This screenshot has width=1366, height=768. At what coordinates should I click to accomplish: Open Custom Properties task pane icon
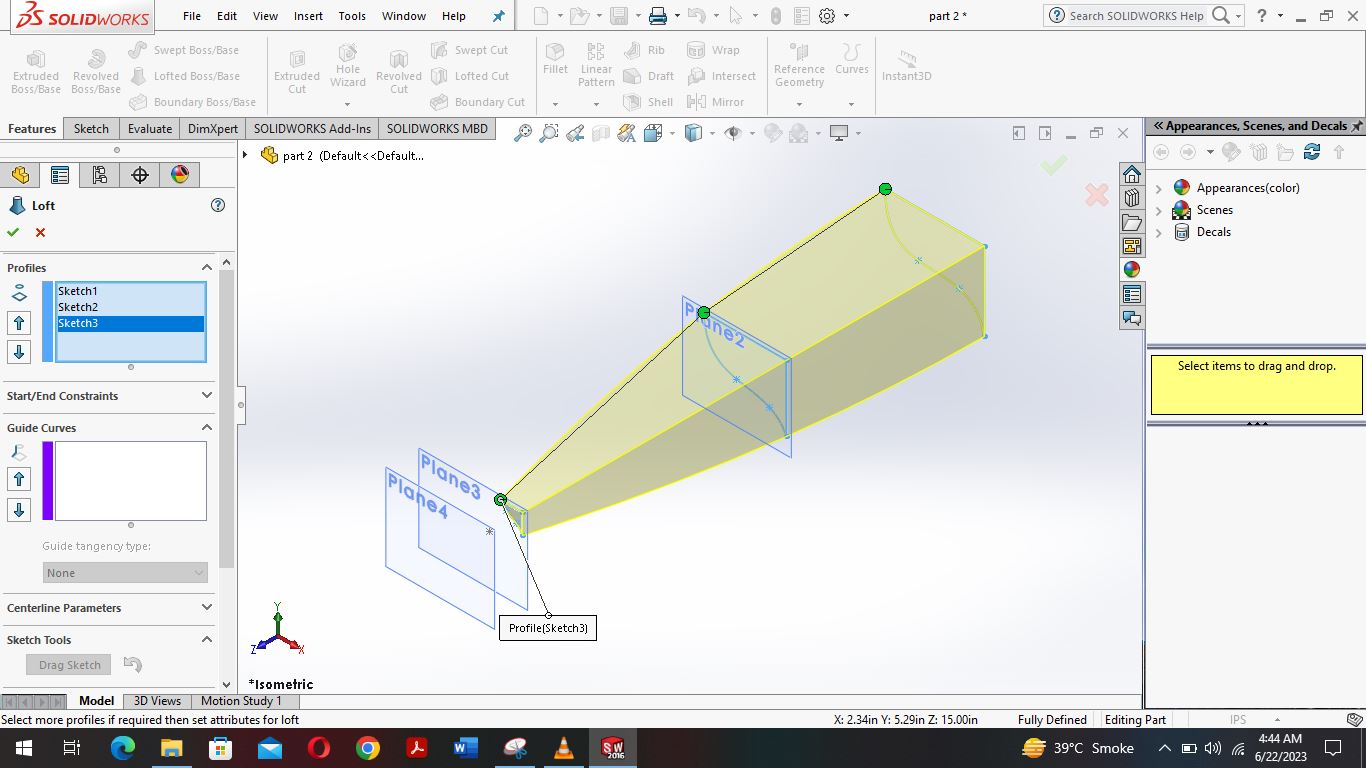[x=1132, y=294]
